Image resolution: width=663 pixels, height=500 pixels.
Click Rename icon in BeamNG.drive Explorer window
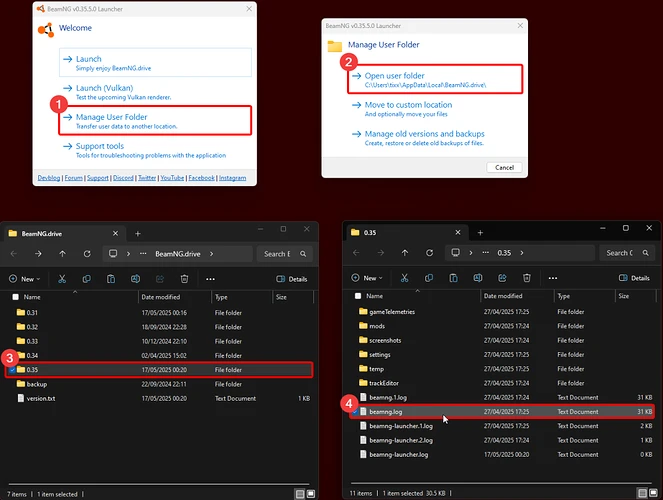click(x=135, y=279)
